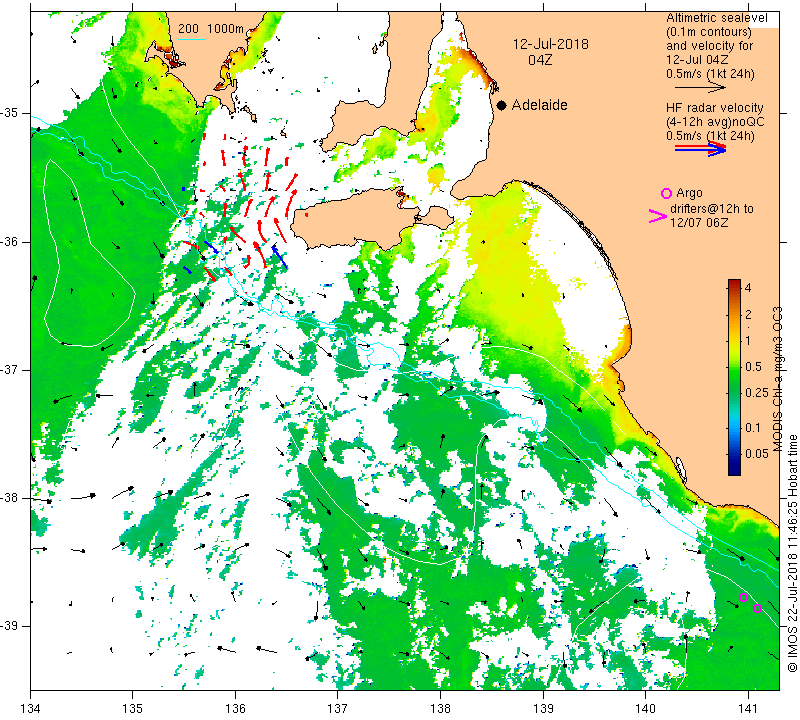This screenshot has width=800, height=720.
Task: Click the colorbar tick label '4'
Action: pos(748,287)
